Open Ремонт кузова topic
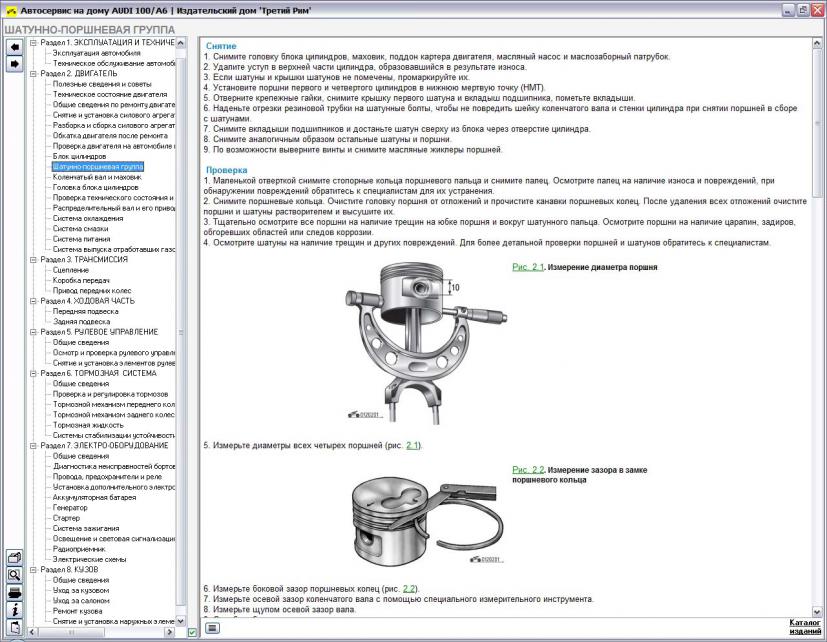 coord(78,611)
